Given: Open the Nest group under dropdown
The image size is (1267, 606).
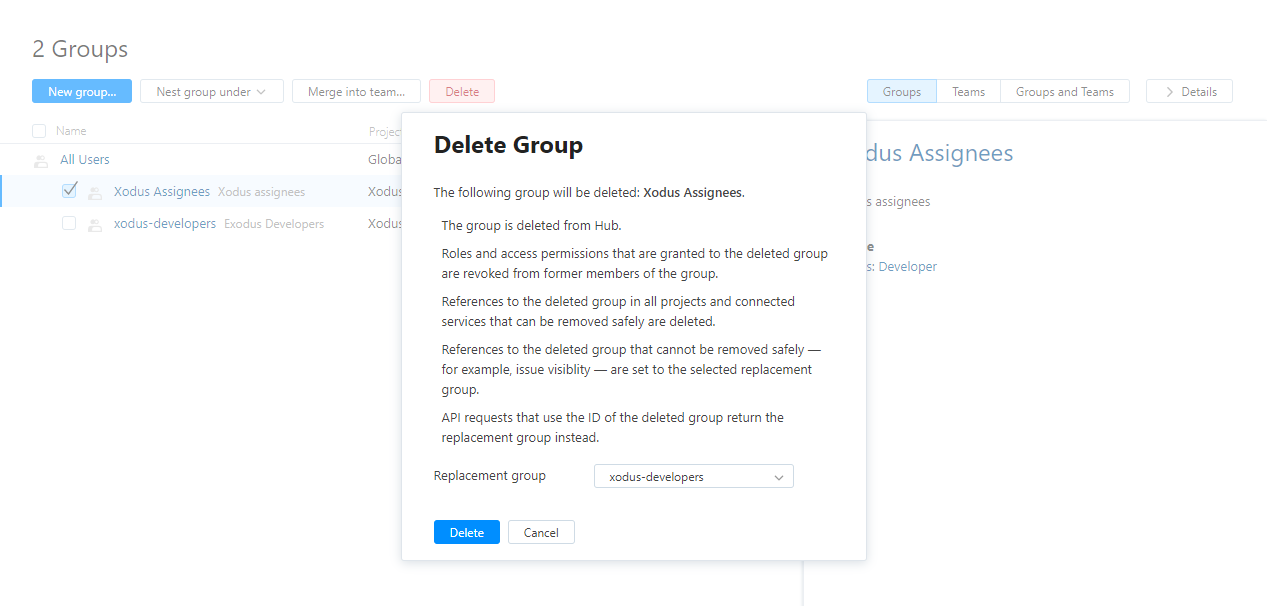Looking at the screenshot, I should coord(211,91).
